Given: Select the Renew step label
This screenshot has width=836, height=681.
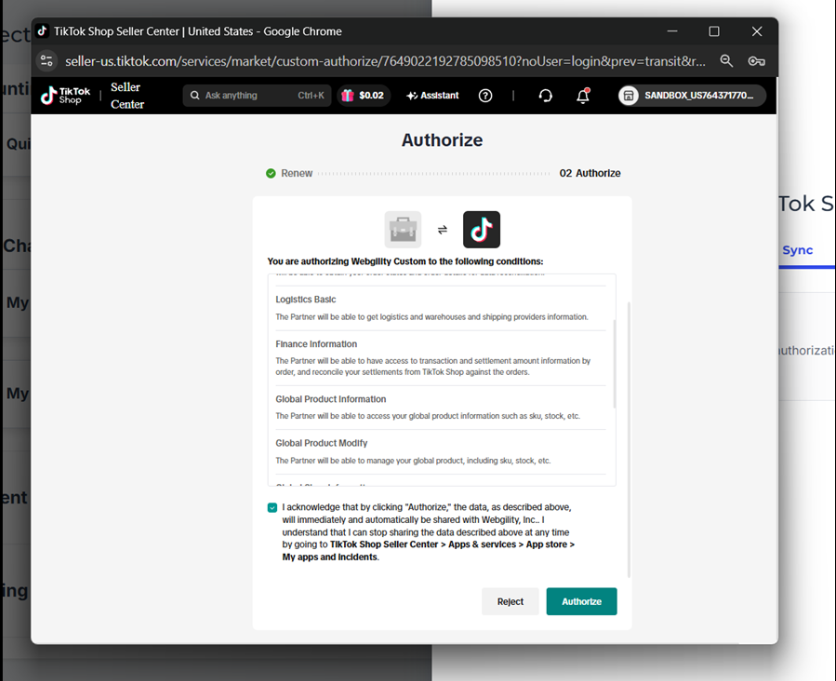Looking at the screenshot, I should (x=296, y=173).
